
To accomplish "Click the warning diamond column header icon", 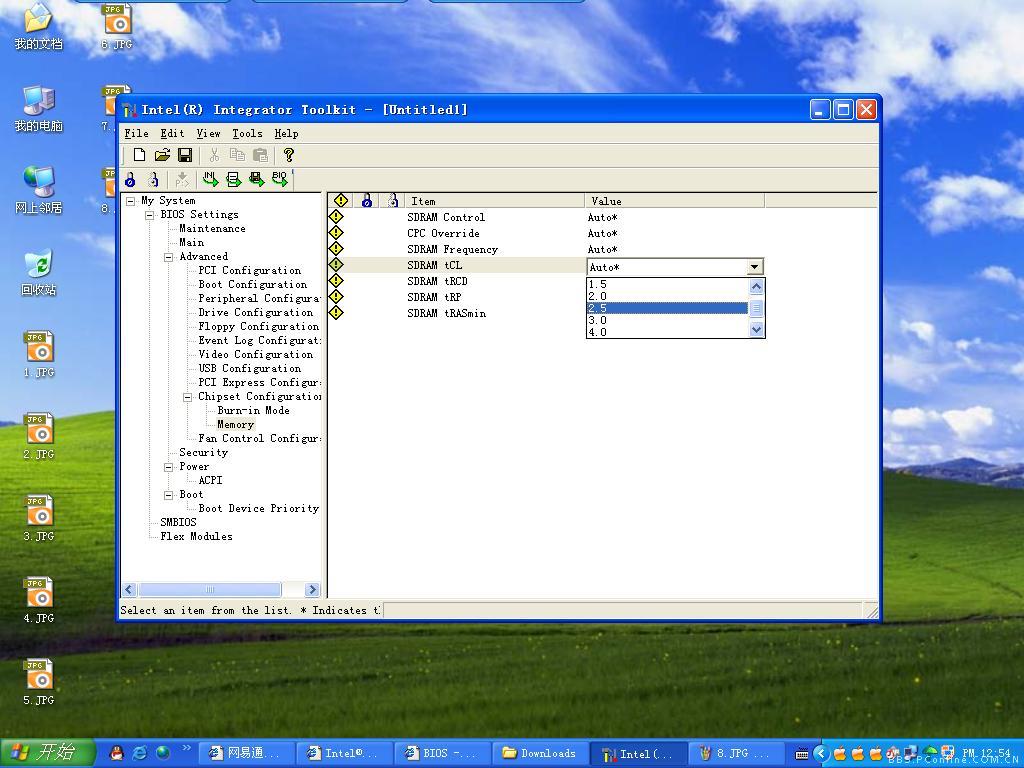I will [340, 200].
